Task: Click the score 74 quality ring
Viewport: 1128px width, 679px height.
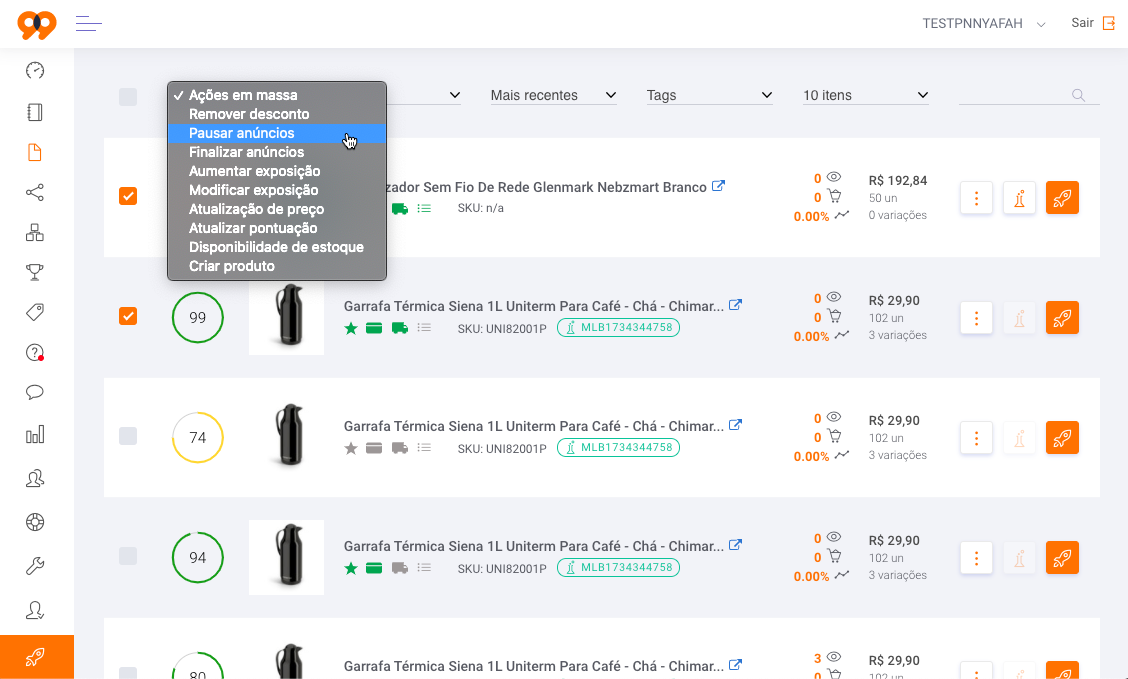Action: (x=198, y=437)
